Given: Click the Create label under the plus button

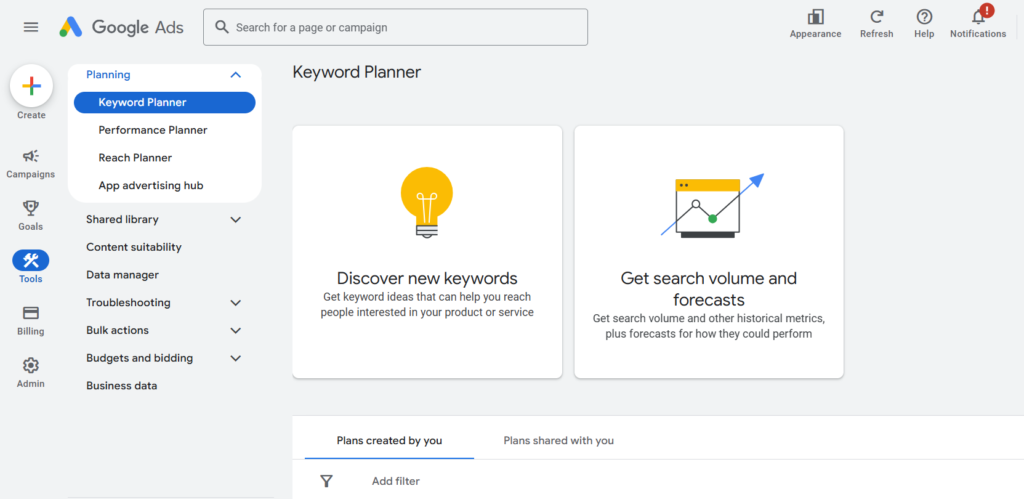Looking at the screenshot, I should click(x=31, y=116).
